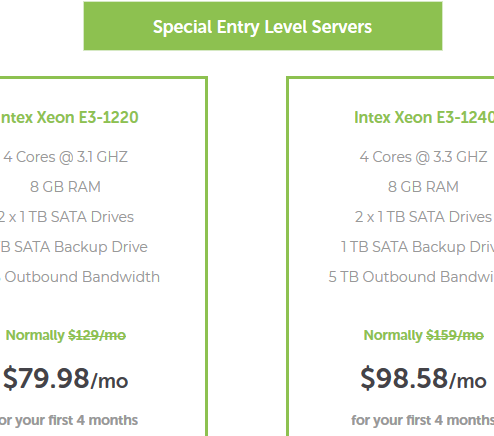Click Outbound Bandwidth in the E3-1220 card
The width and height of the screenshot is (494, 436).
[x=80, y=277]
